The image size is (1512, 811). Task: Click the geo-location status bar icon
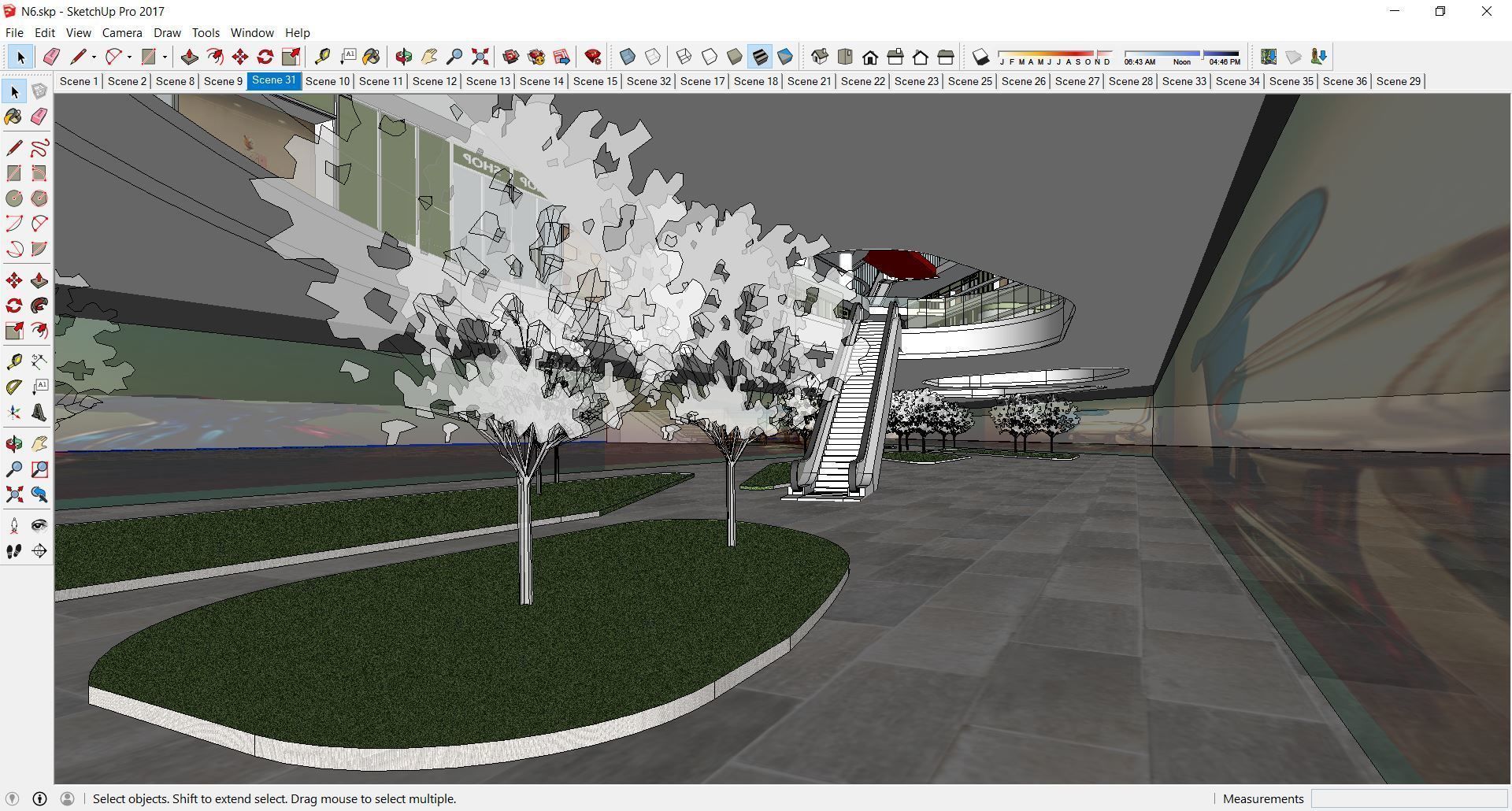point(12,799)
